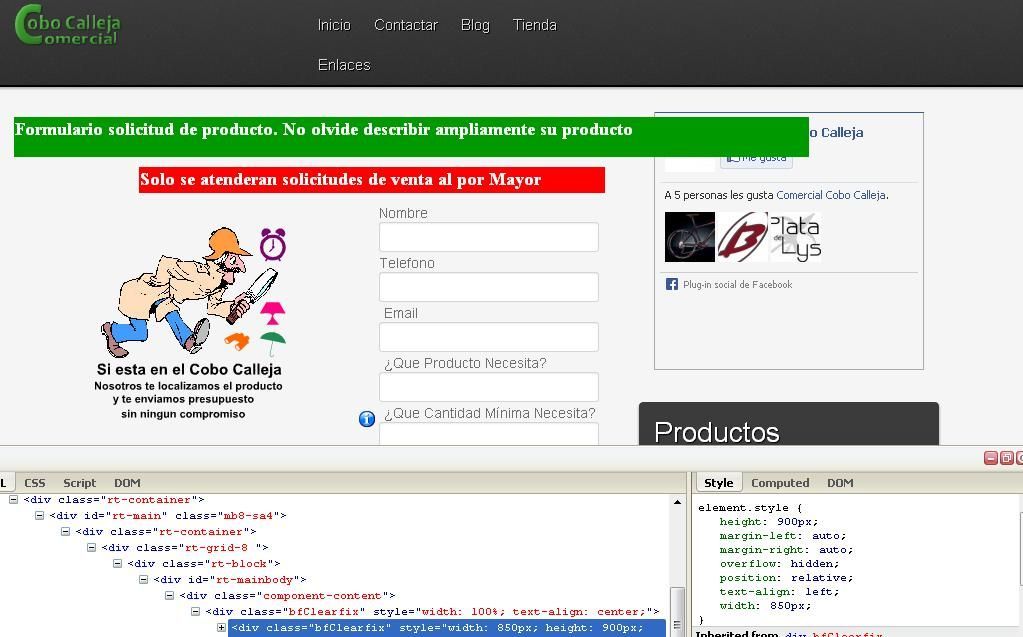This screenshot has height=637, width=1023.
Task: Click into the Email input field
Action: [489, 337]
